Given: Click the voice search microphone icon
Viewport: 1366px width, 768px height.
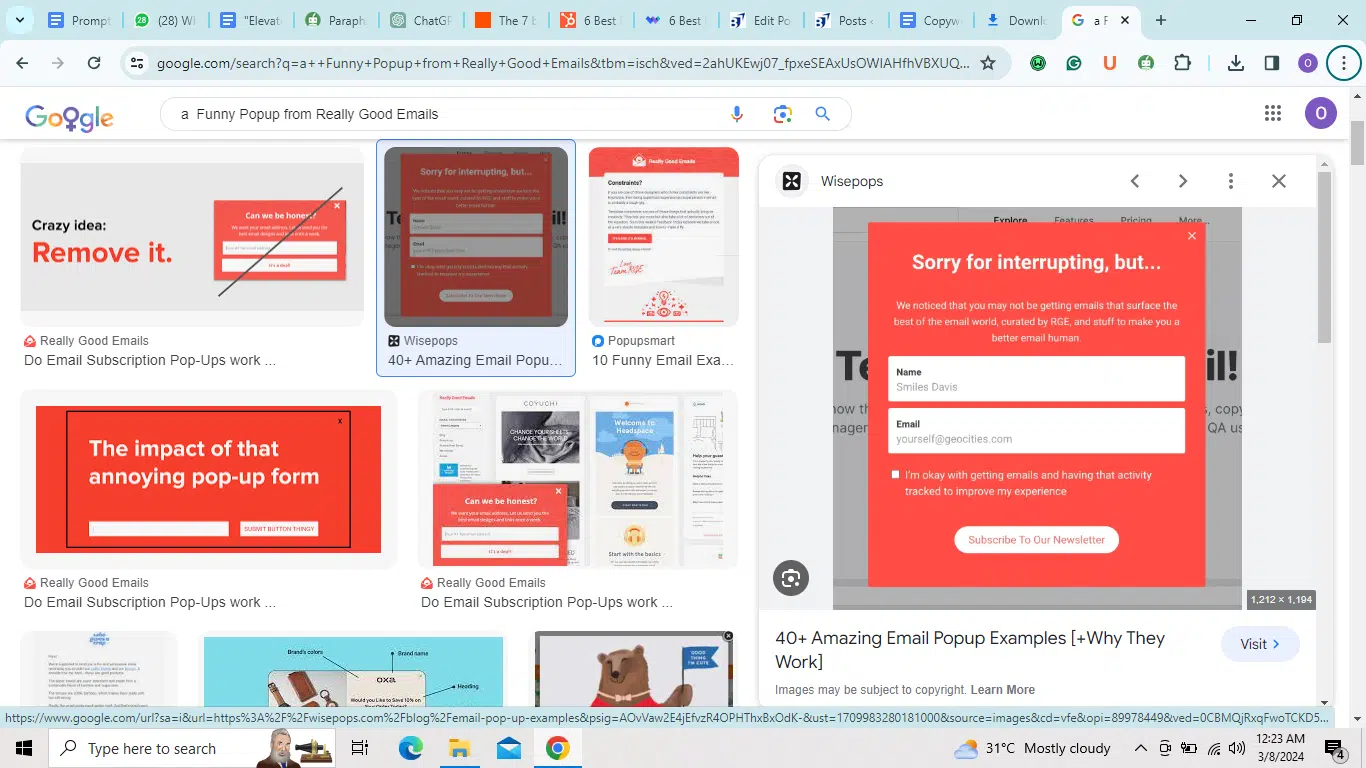Looking at the screenshot, I should (737, 114).
